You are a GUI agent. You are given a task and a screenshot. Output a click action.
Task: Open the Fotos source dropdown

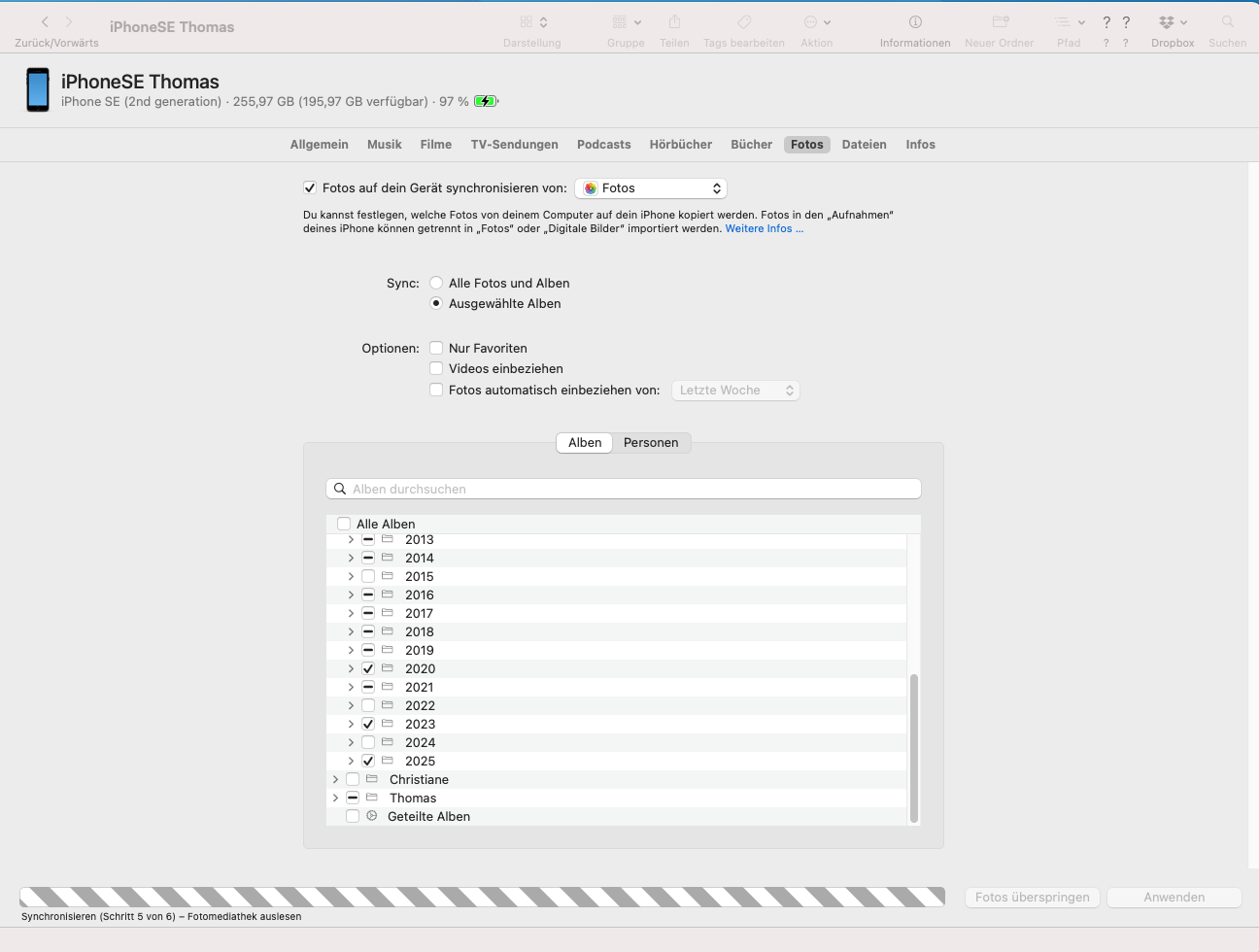coord(651,188)
